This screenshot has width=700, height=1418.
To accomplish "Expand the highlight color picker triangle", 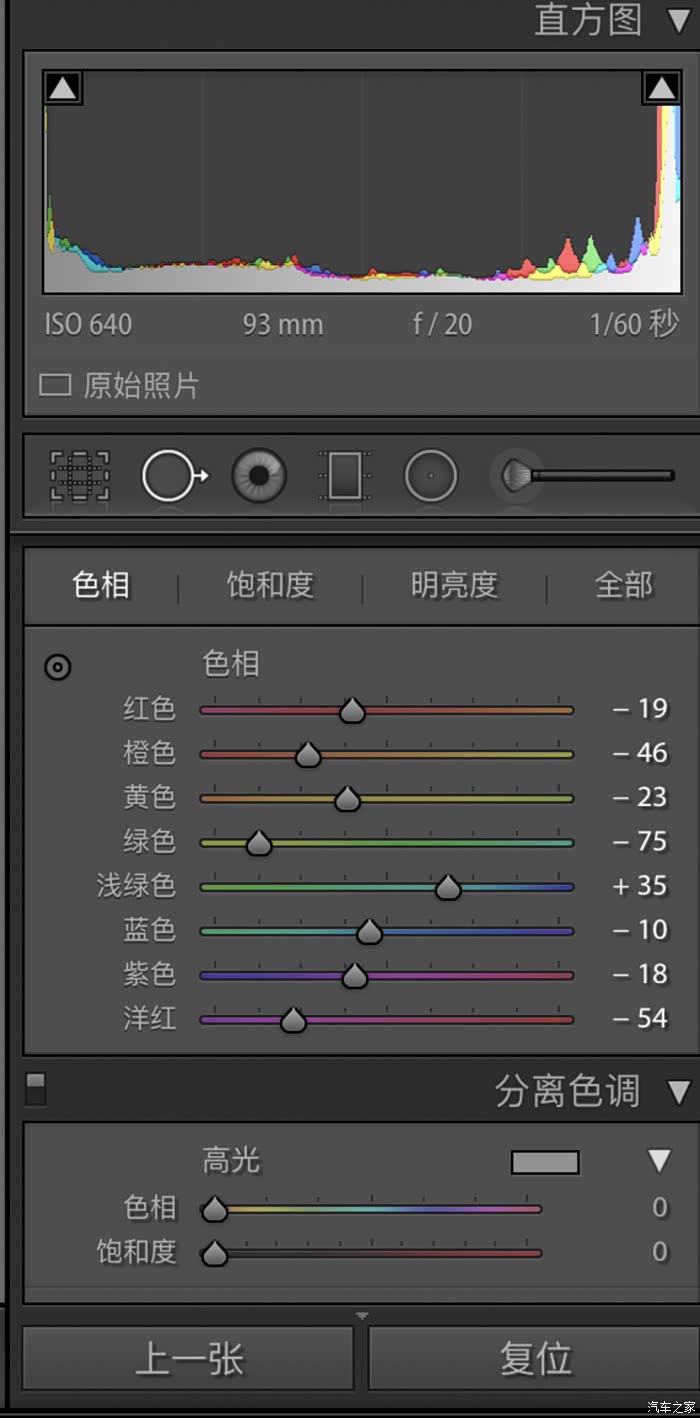I will [659, 1161].
